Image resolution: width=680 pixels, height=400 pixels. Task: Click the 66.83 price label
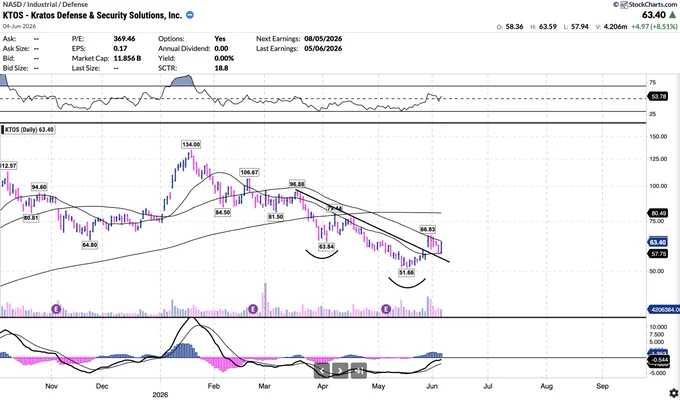pyautogui.click(x=428, y=229)
